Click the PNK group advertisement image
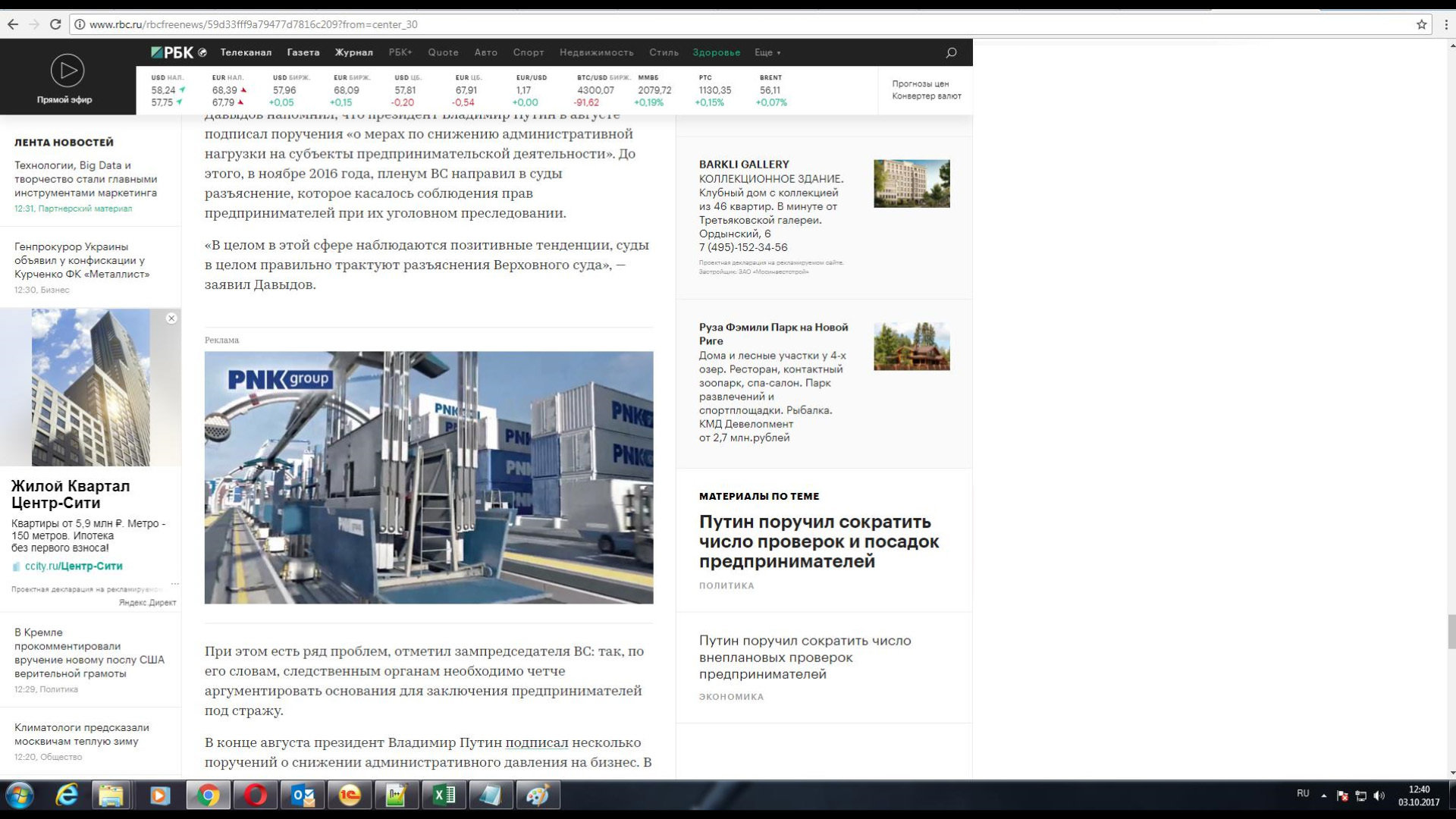 428,477
